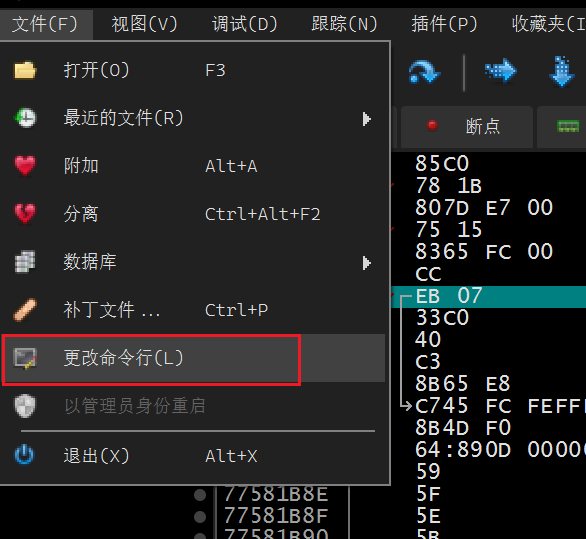Select the highlighted EB 07 instruction row
The height and width of the screenshot is (539, 586).
[489, 296]
